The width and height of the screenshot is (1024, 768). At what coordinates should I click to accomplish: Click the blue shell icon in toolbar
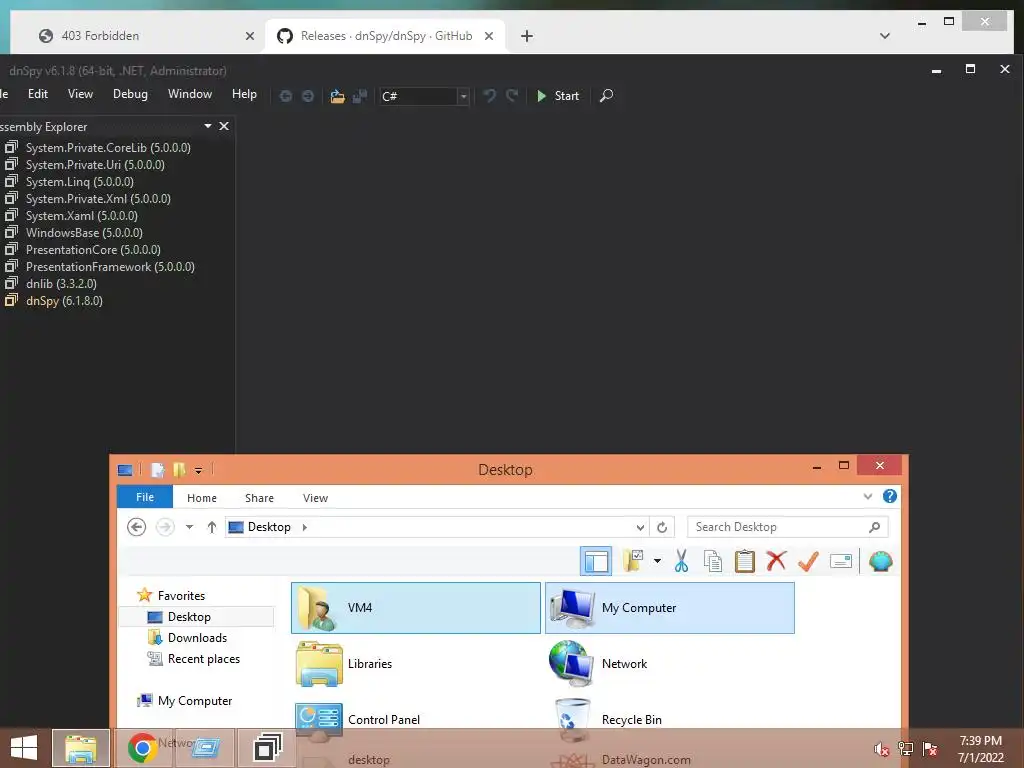[x=880, y=561]
